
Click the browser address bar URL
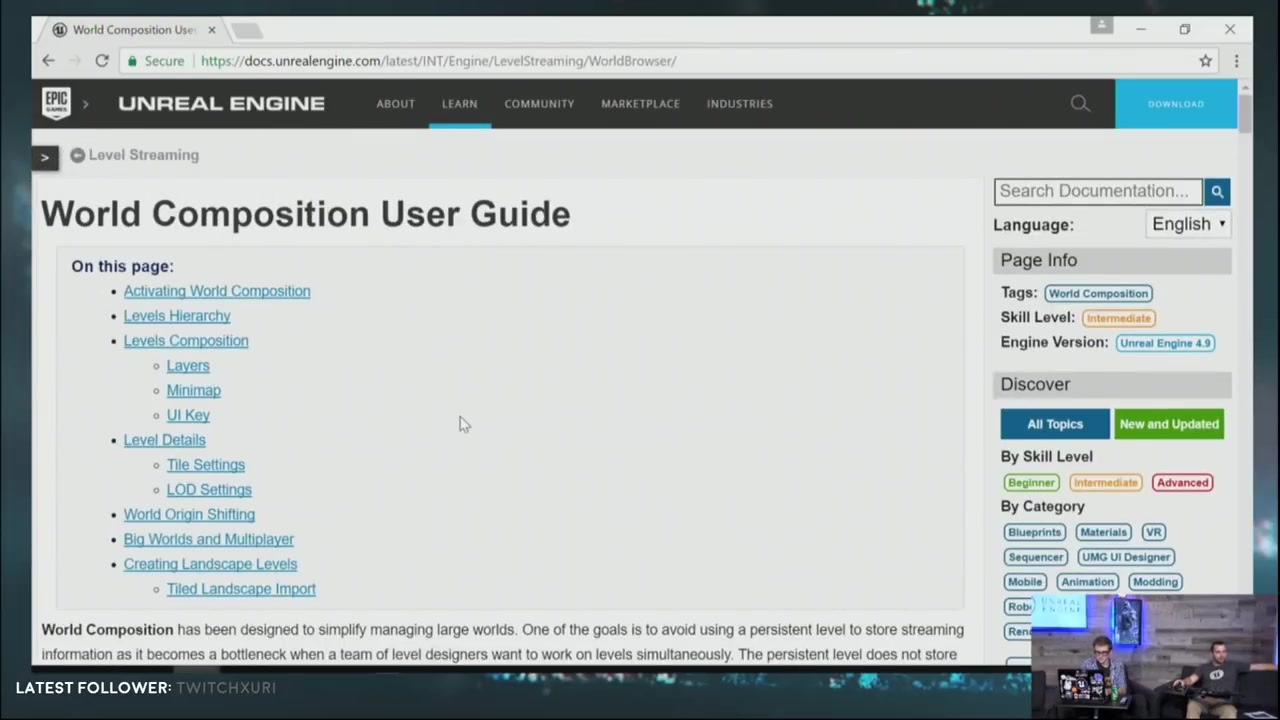point(438,61)
